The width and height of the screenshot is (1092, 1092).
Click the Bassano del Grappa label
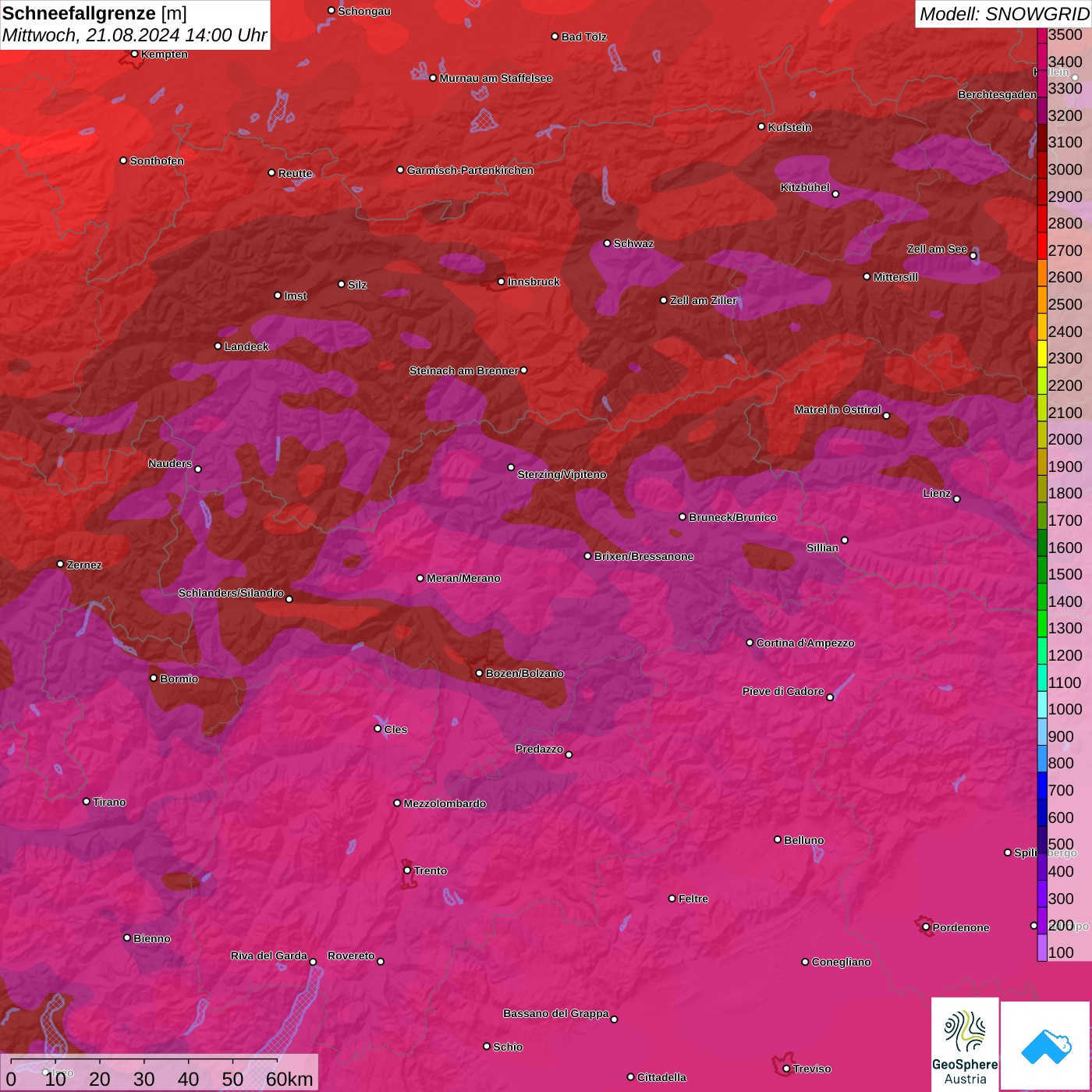click(x=556, y=1013)
